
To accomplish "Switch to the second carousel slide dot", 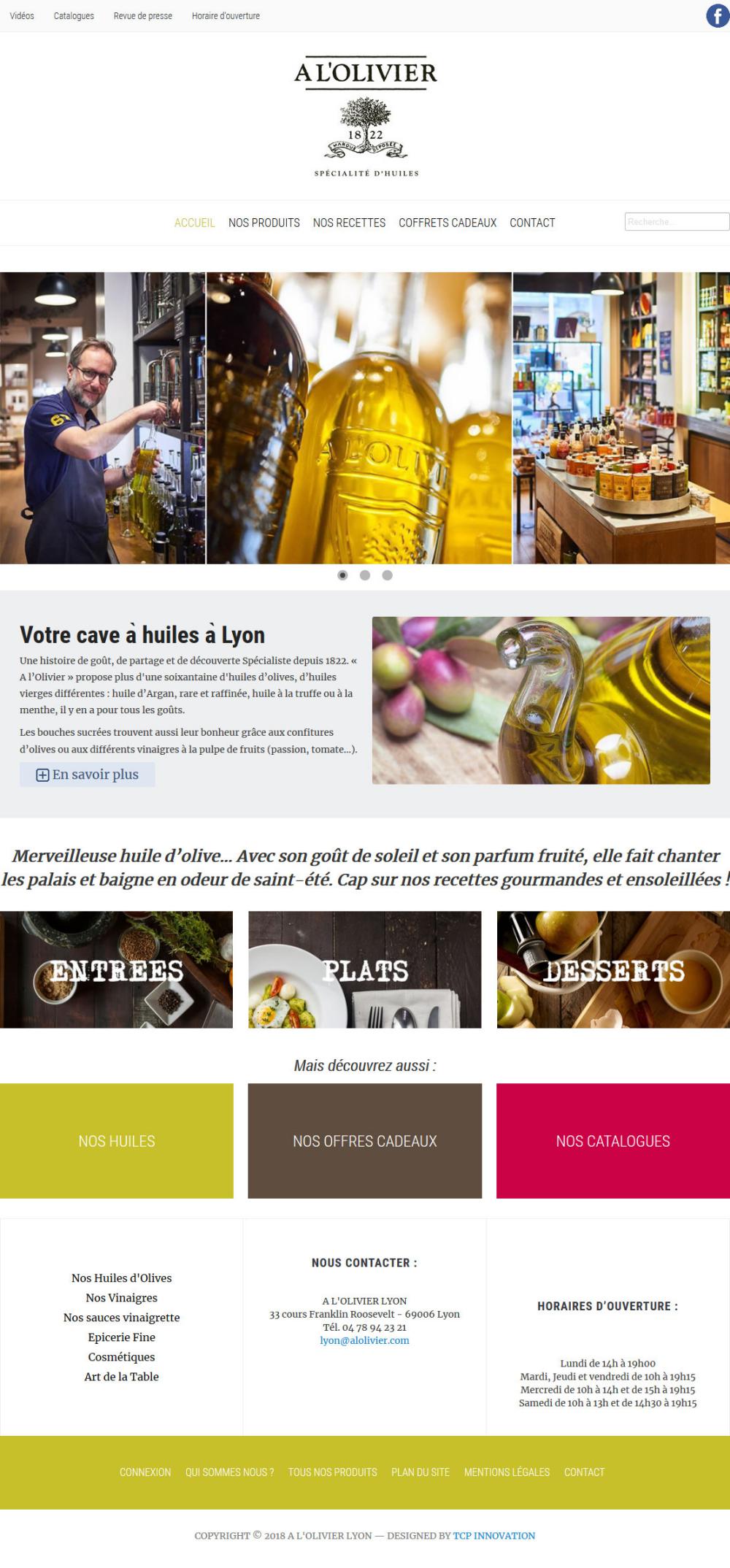I will pos(365,575).
